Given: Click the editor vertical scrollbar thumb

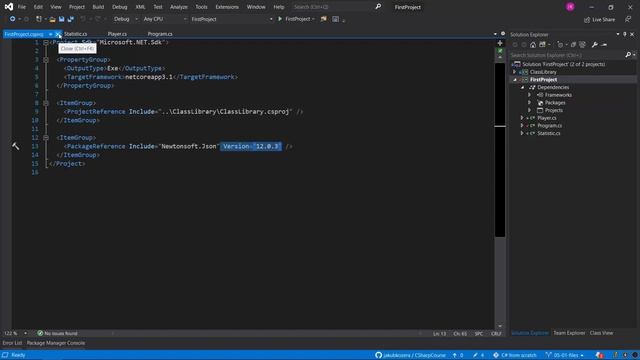Looking at the screenshot, I should click(x=500, y=150).
